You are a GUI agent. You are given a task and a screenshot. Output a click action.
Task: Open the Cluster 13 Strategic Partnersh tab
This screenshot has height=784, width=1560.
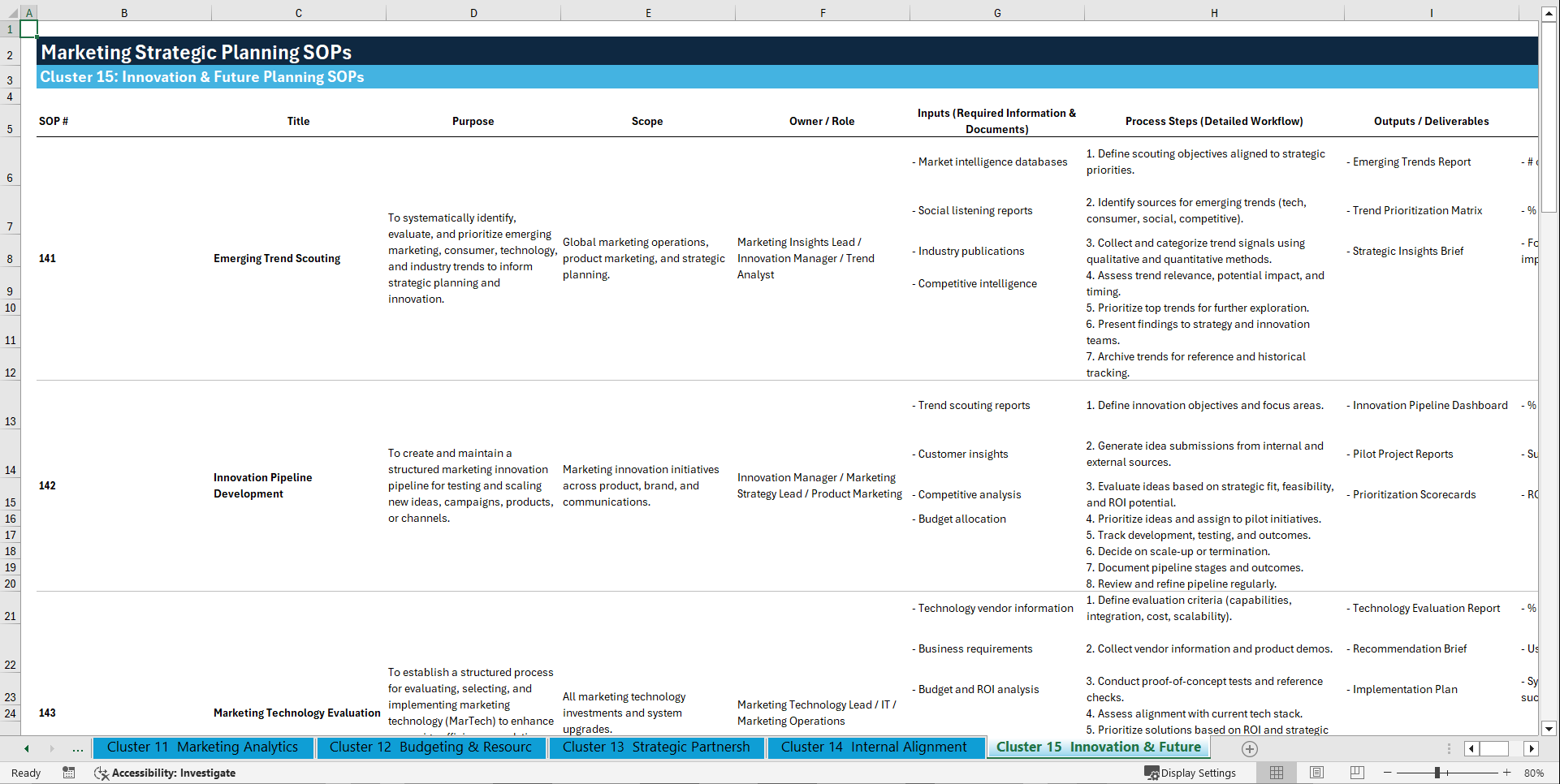[657, 747]
